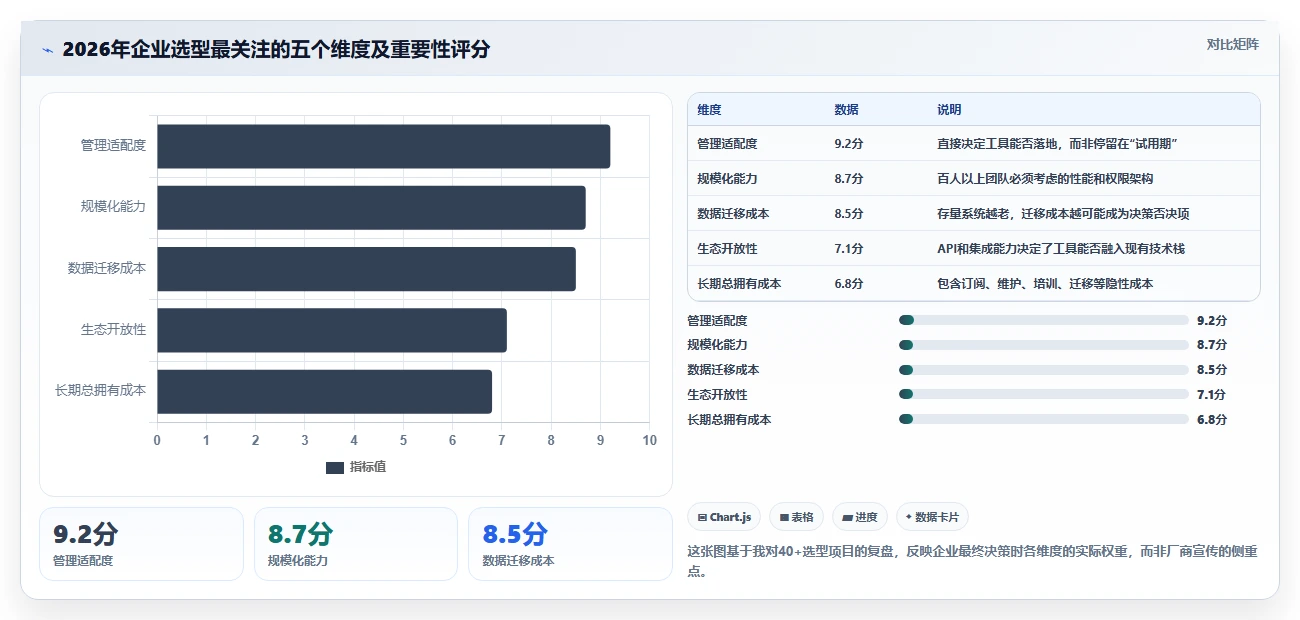Image resolution: width=1300 pixels, height=620 pixels.
Task: Click the 6.8分 value beside progress bar
Action: click(1211, 420)
